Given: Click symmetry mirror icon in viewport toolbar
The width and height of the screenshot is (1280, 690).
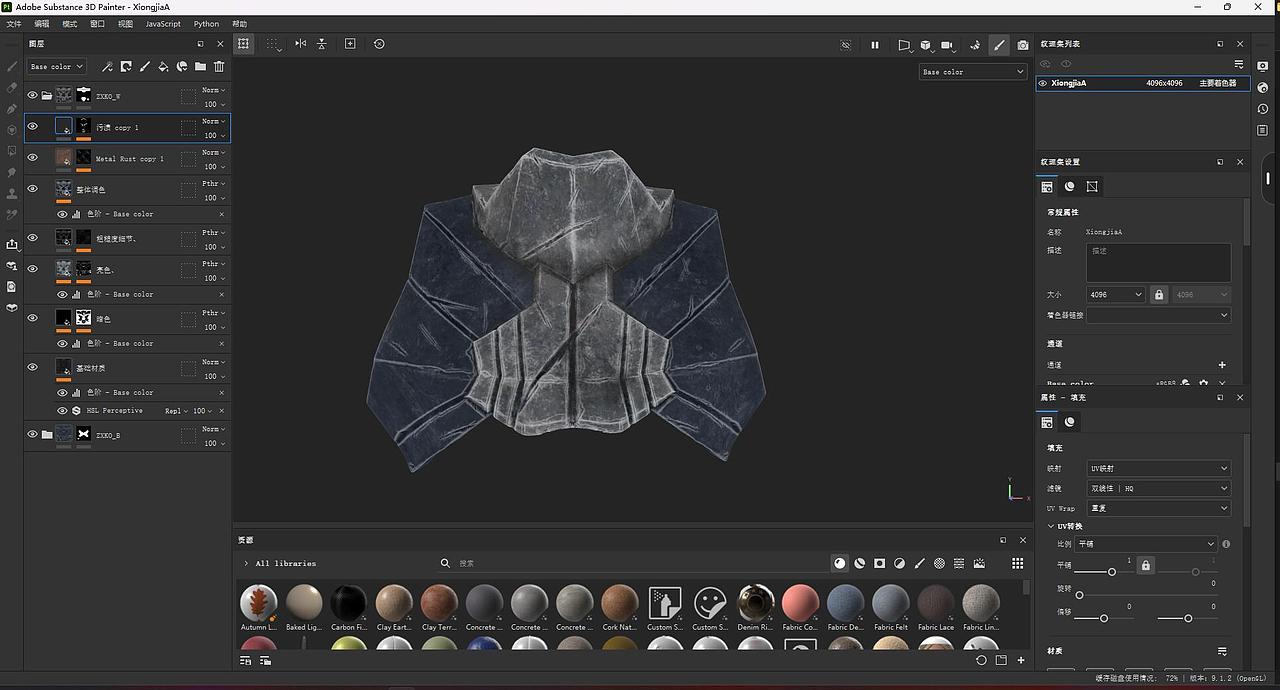Looking at the screenshot, I should 300,44.
